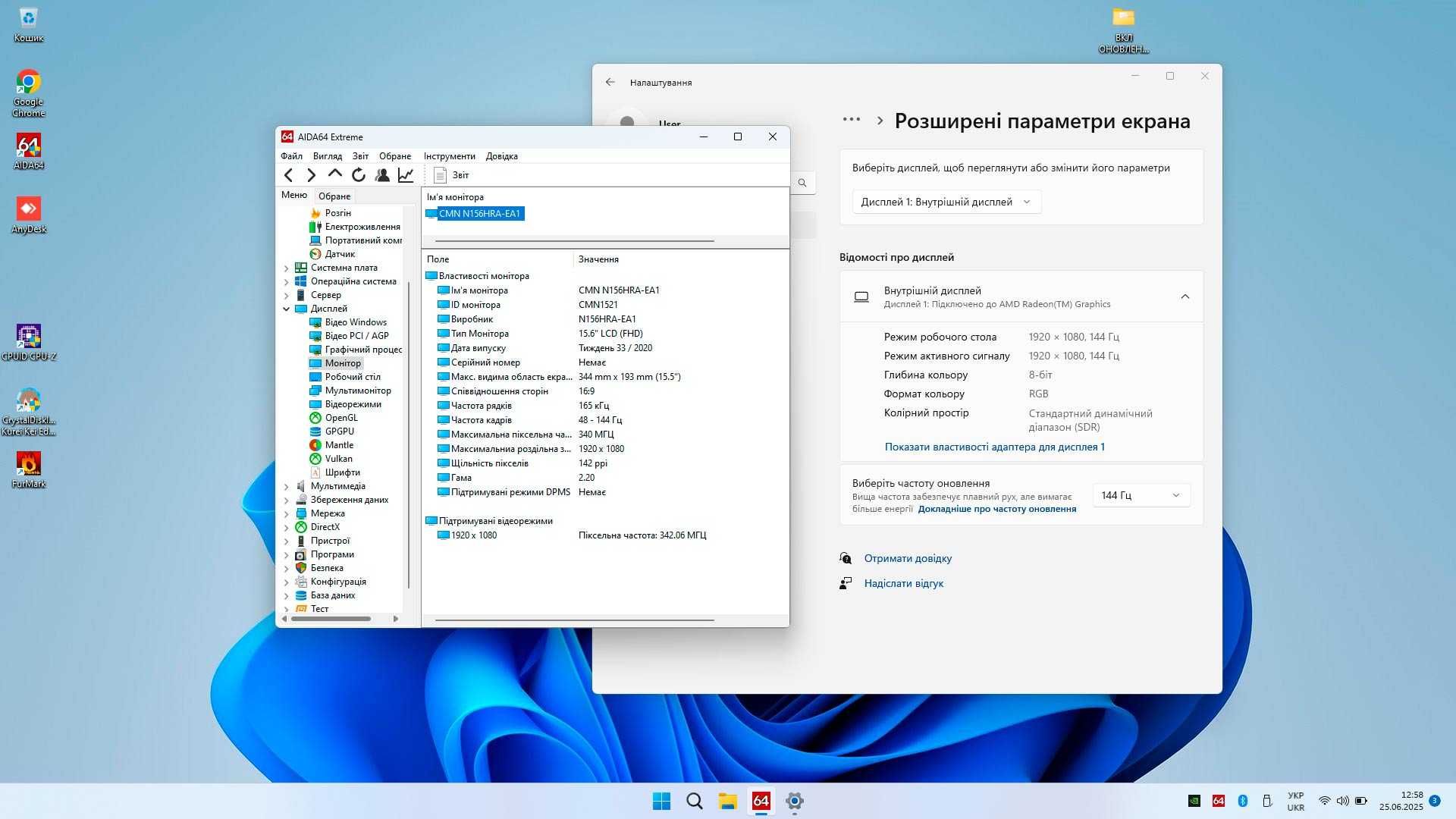The image size is (1456, 819).
Task: Select Vulkan tree item
Action: tap(331, 459)
